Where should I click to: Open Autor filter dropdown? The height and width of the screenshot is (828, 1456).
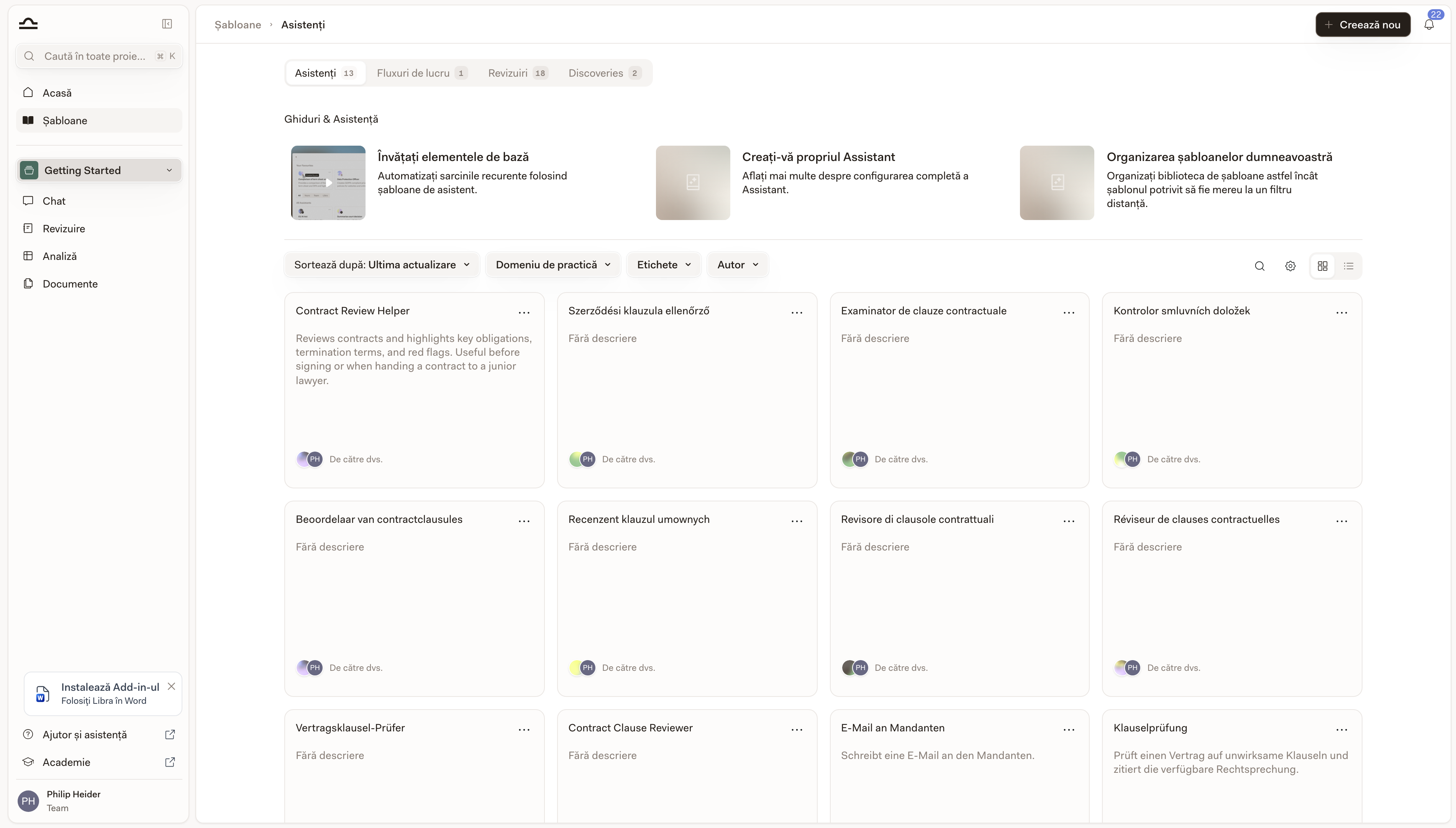(x=738, y=265)
